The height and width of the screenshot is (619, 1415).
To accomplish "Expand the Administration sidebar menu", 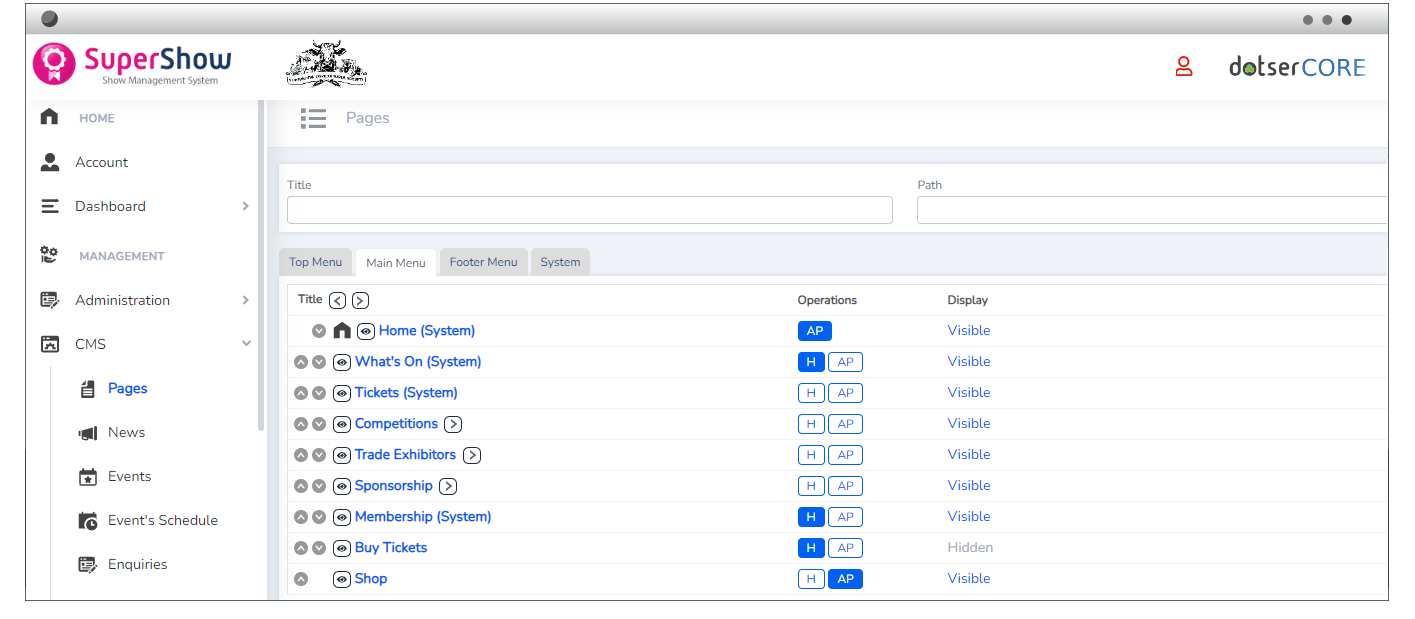I will coord(246,300).
